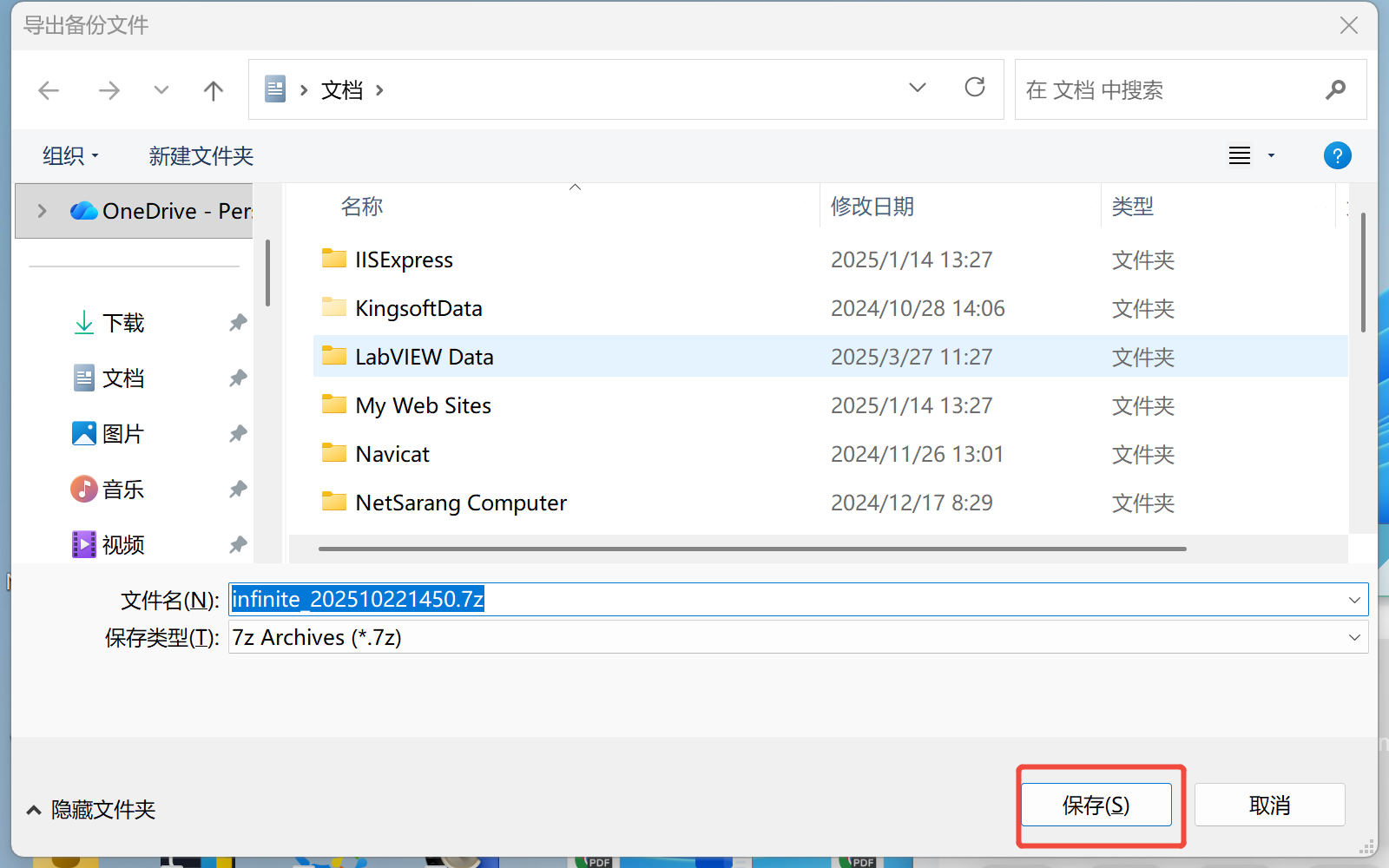Navigate up one folder level
This screenshot has height=868, width=1389.
[213, 90]
